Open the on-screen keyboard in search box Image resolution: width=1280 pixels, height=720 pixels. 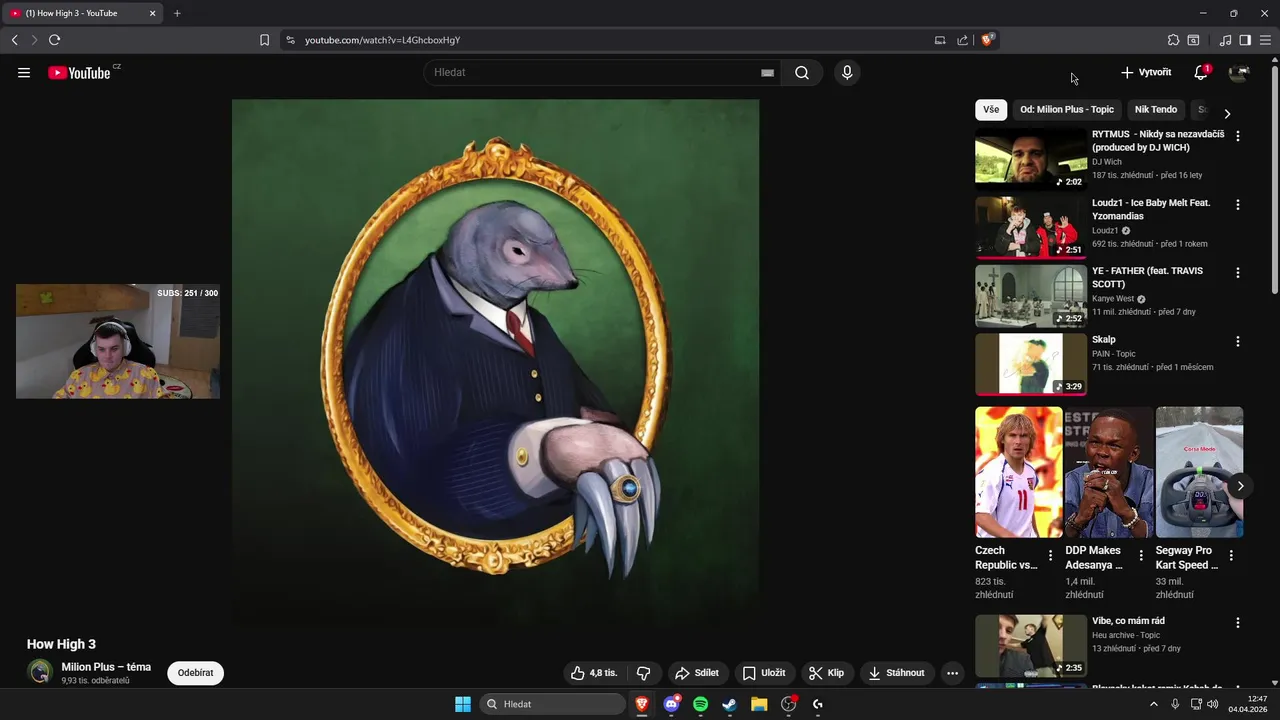click(767, 73)
